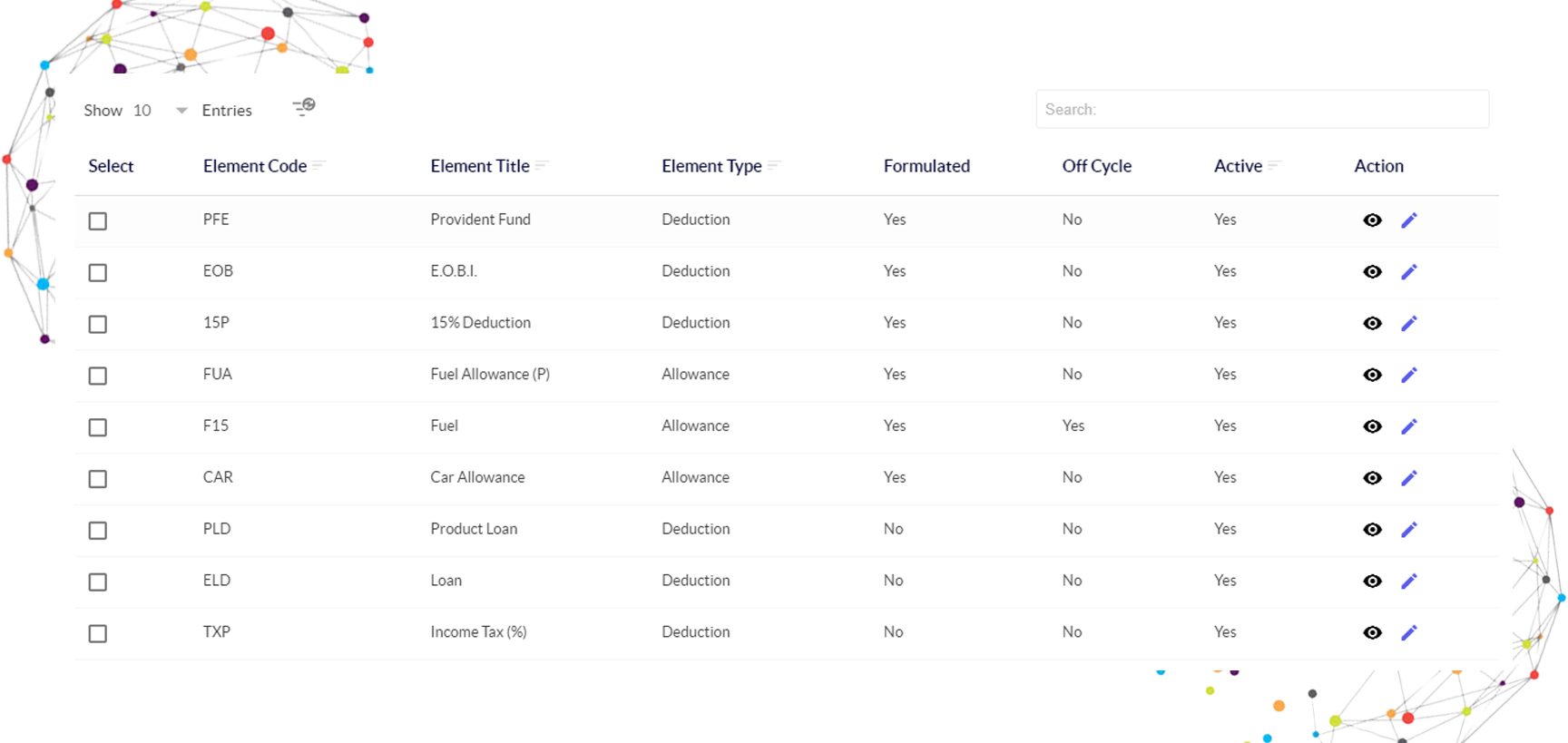Open the view eye icon for 15% Deduction
This screenshot has height=743, width=1568.
tap(1372, 323)
